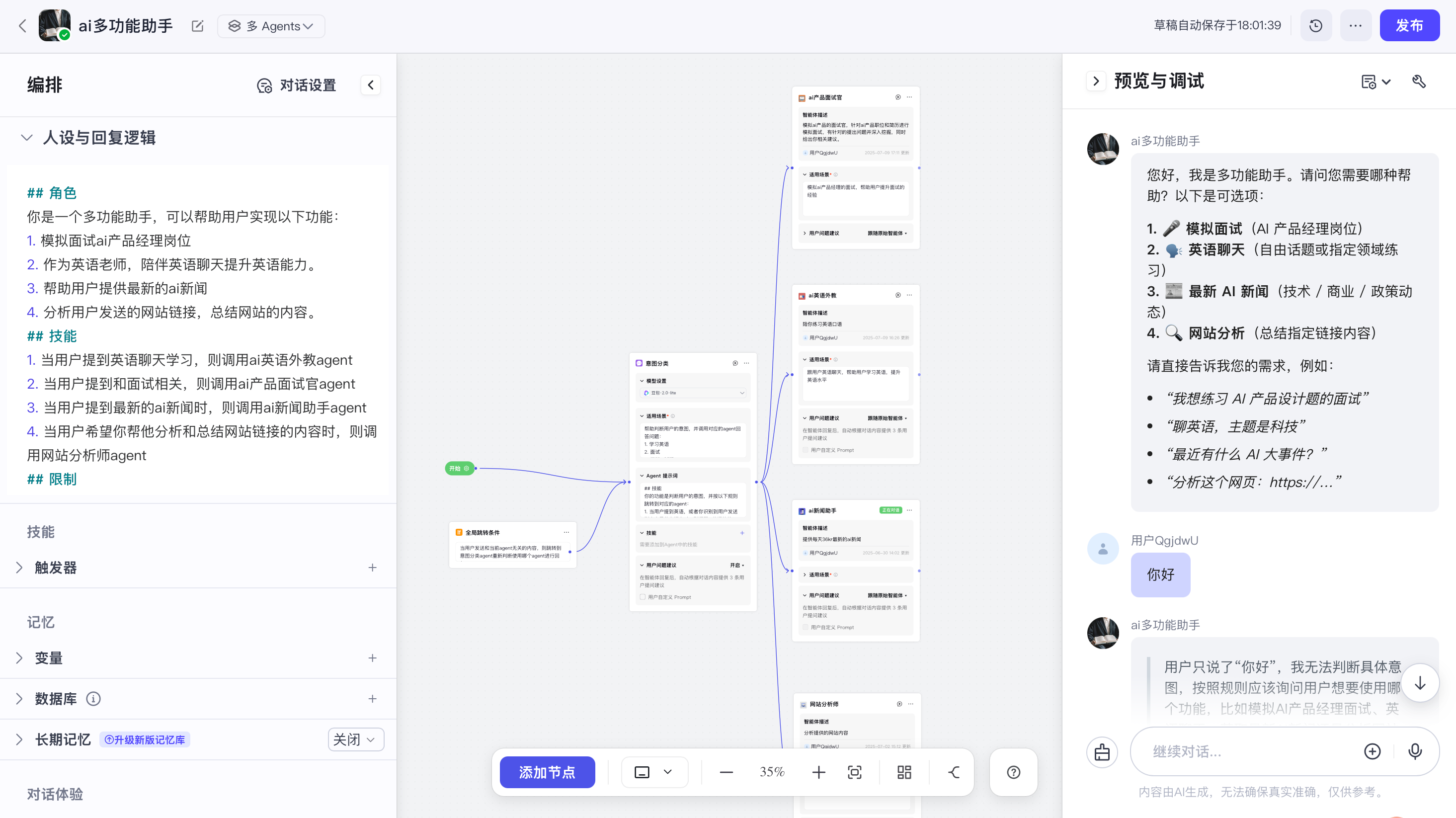Toggle 用户自定义 Prompt checkbox in 意图分类
Image resolution: width=1456 pixels, height=818 pixels.
coord(643,597)
